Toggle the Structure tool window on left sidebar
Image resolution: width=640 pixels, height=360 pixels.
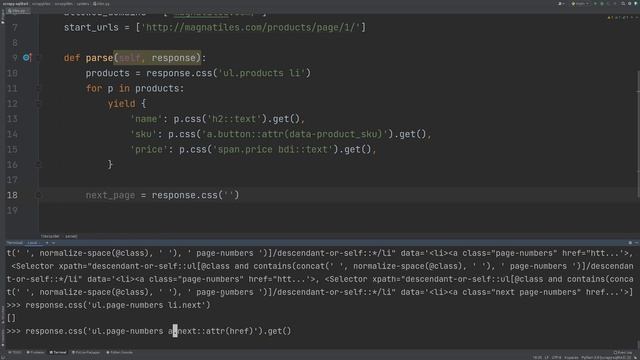click(2, 315)
